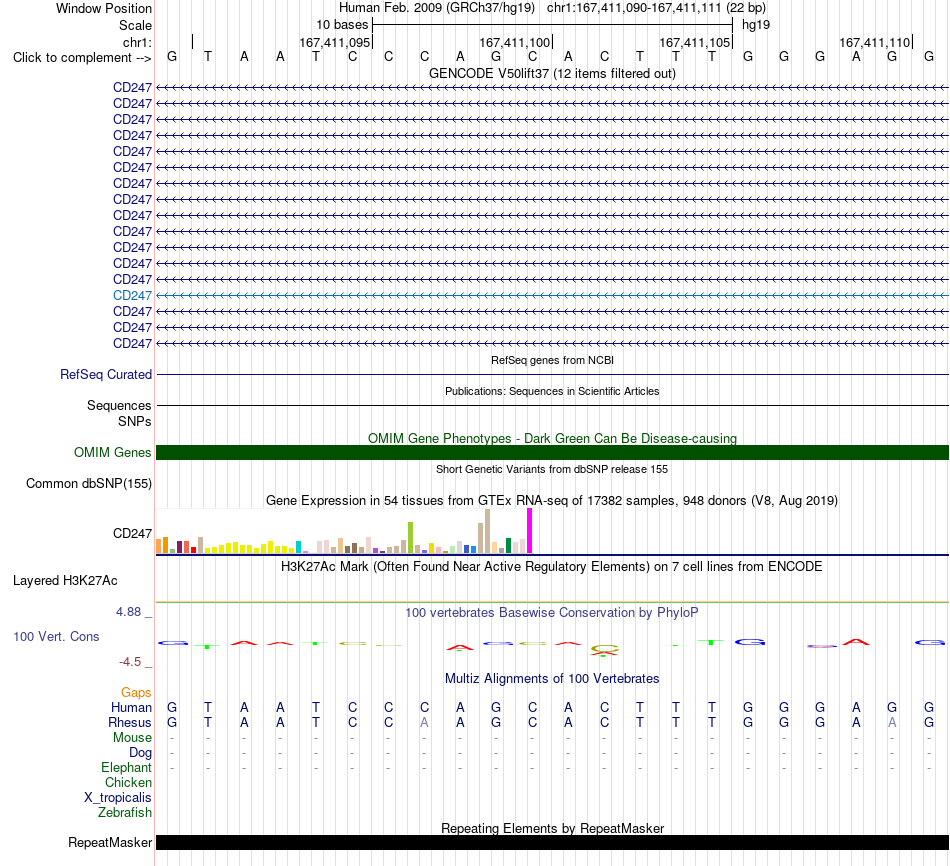The width and height of the screenshot is (950, 866).
Task: Click the chr1: ruler label
Action: tap(137, 42)
